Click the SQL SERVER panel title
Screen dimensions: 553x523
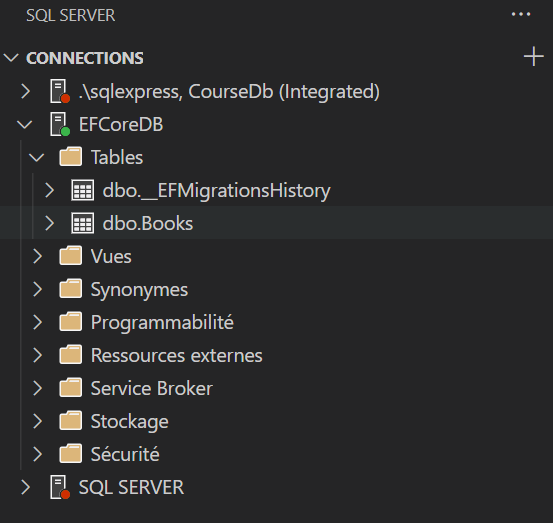point(71,15)
